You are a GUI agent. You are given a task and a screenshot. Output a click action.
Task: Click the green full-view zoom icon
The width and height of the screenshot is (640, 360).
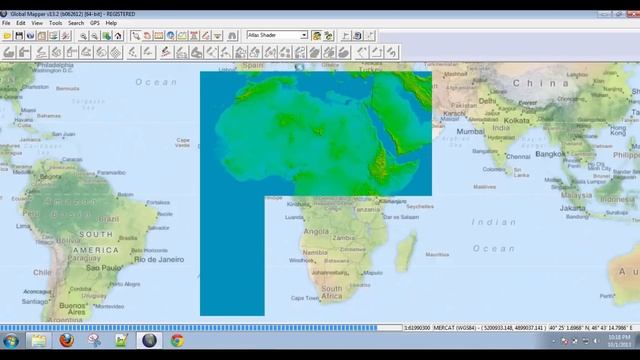[107, 36]
